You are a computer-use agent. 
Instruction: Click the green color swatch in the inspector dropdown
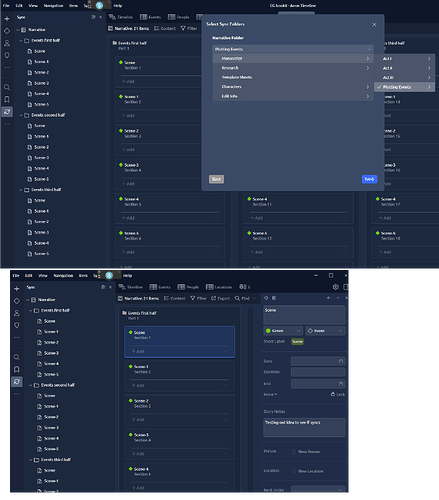[268, 331]
